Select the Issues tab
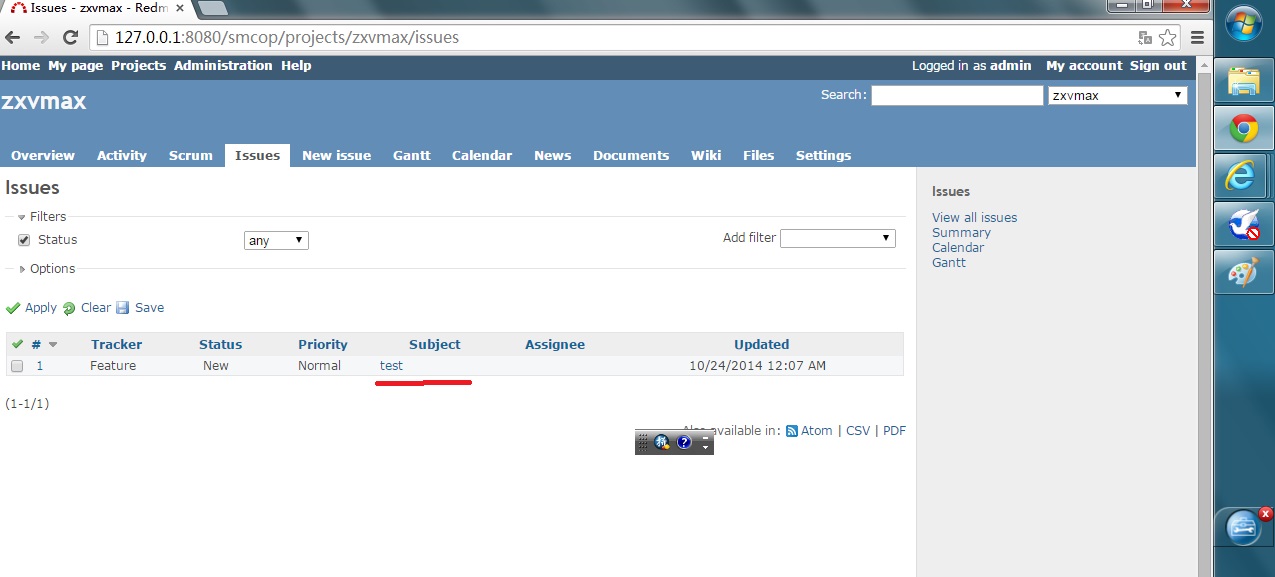The width and height of the screenshot is (1275, 577). click(258, 155)
